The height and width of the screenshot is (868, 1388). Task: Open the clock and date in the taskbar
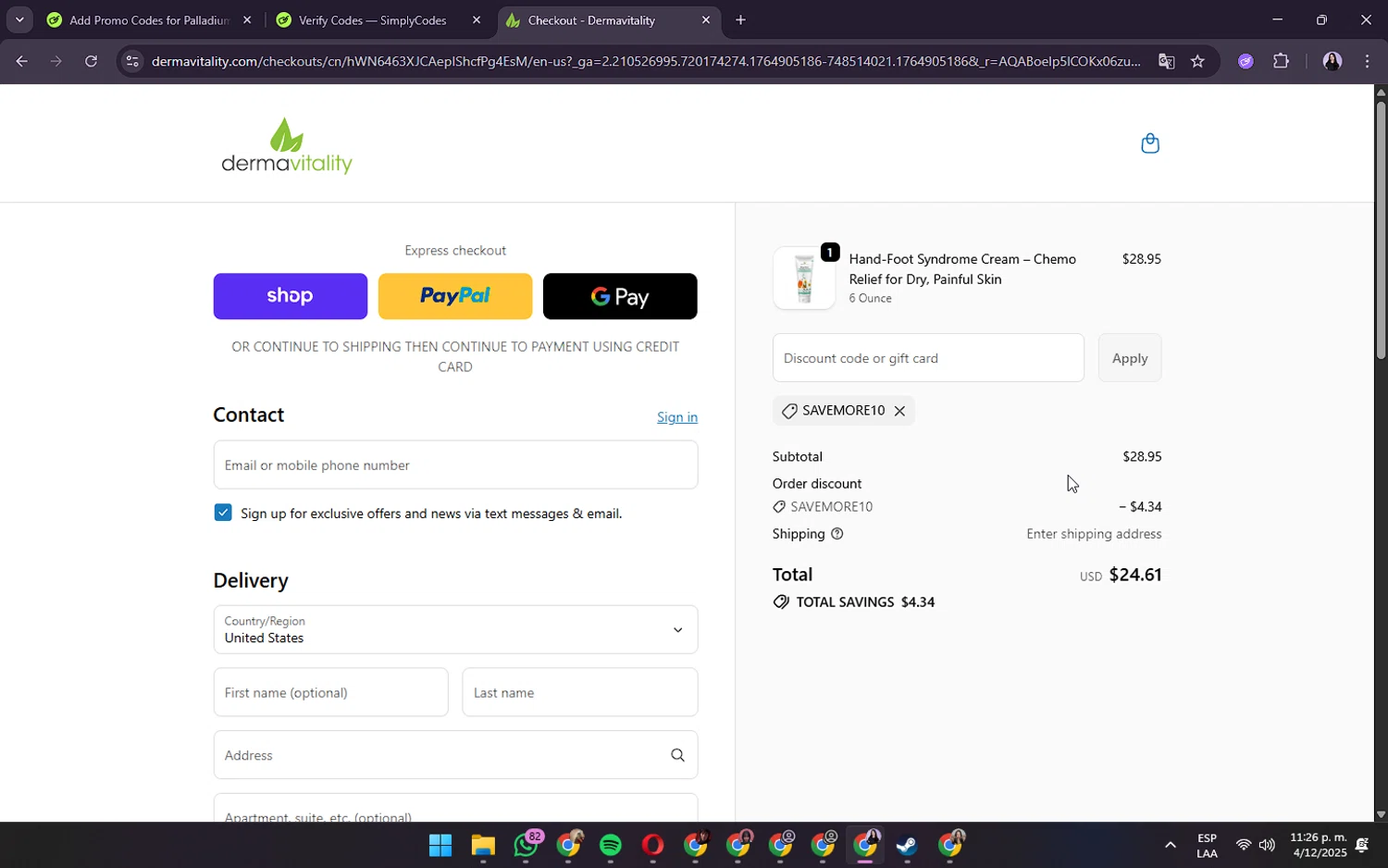pyautogui.click(x=1319, y=845)
